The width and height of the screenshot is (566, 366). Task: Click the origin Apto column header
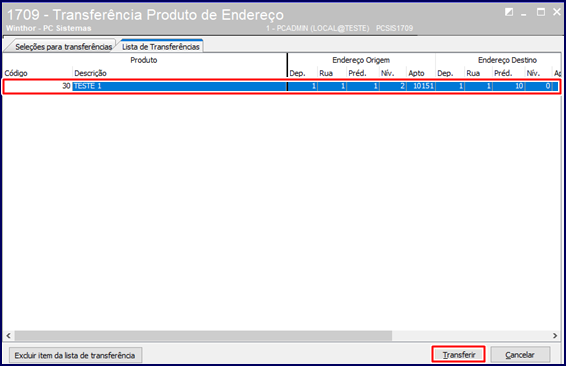tap(421, 73)
